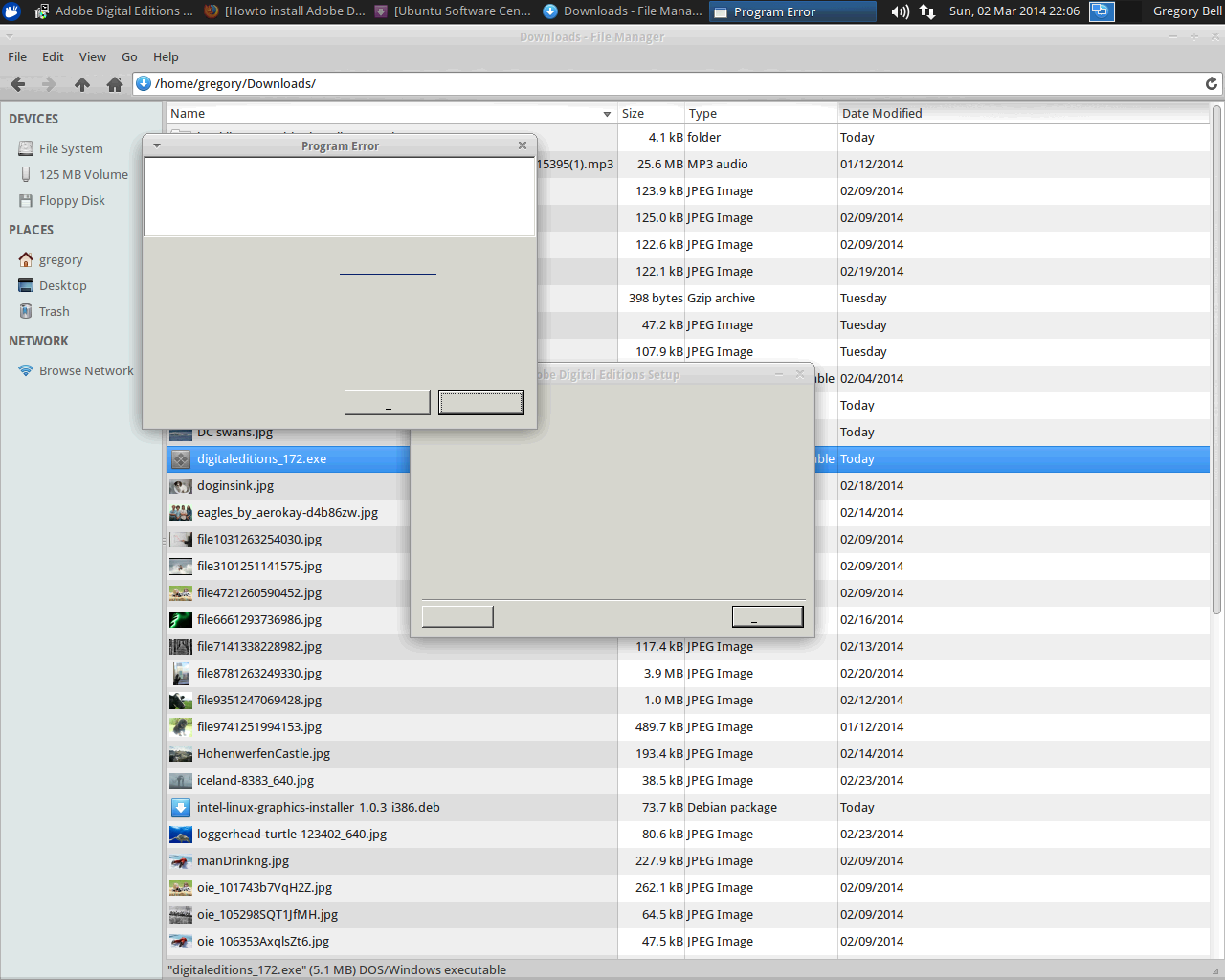Click the intel-linux-graphics-installer package icon
This screenshot has height=980, width=1225.
pos(181,808)
